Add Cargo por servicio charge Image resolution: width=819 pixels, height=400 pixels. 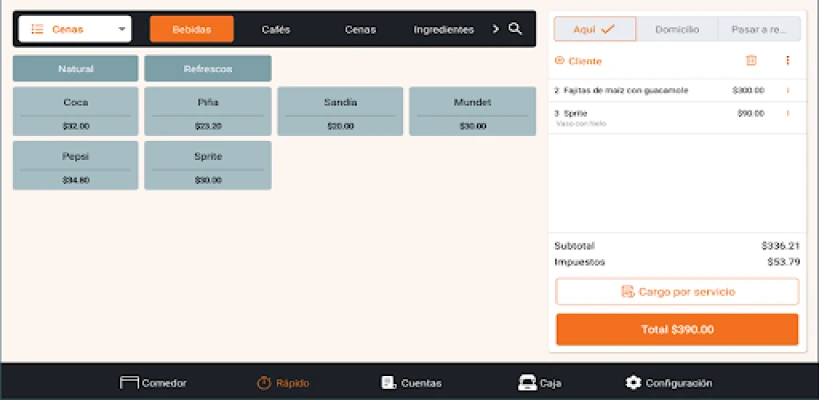click(677, 291)
